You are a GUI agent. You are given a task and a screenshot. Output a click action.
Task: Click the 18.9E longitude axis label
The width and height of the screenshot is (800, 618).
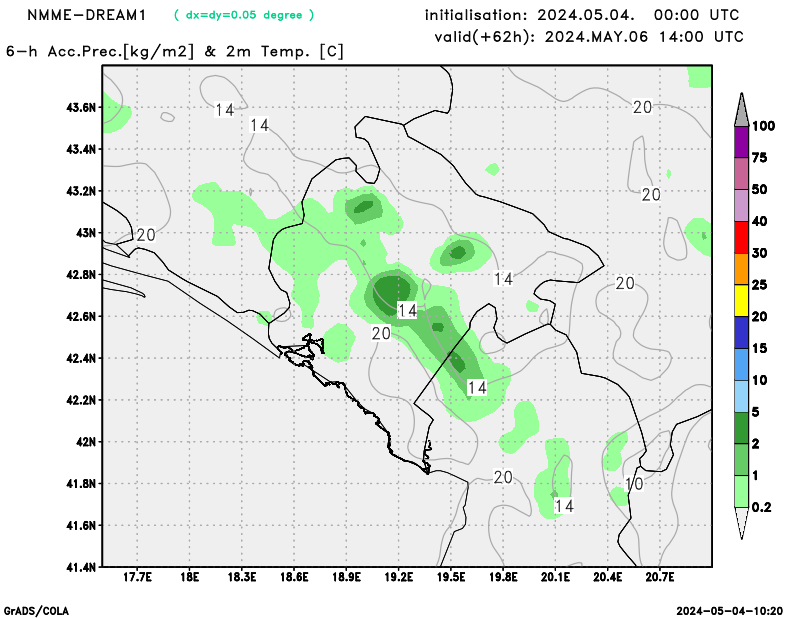[x=346, y=577]
